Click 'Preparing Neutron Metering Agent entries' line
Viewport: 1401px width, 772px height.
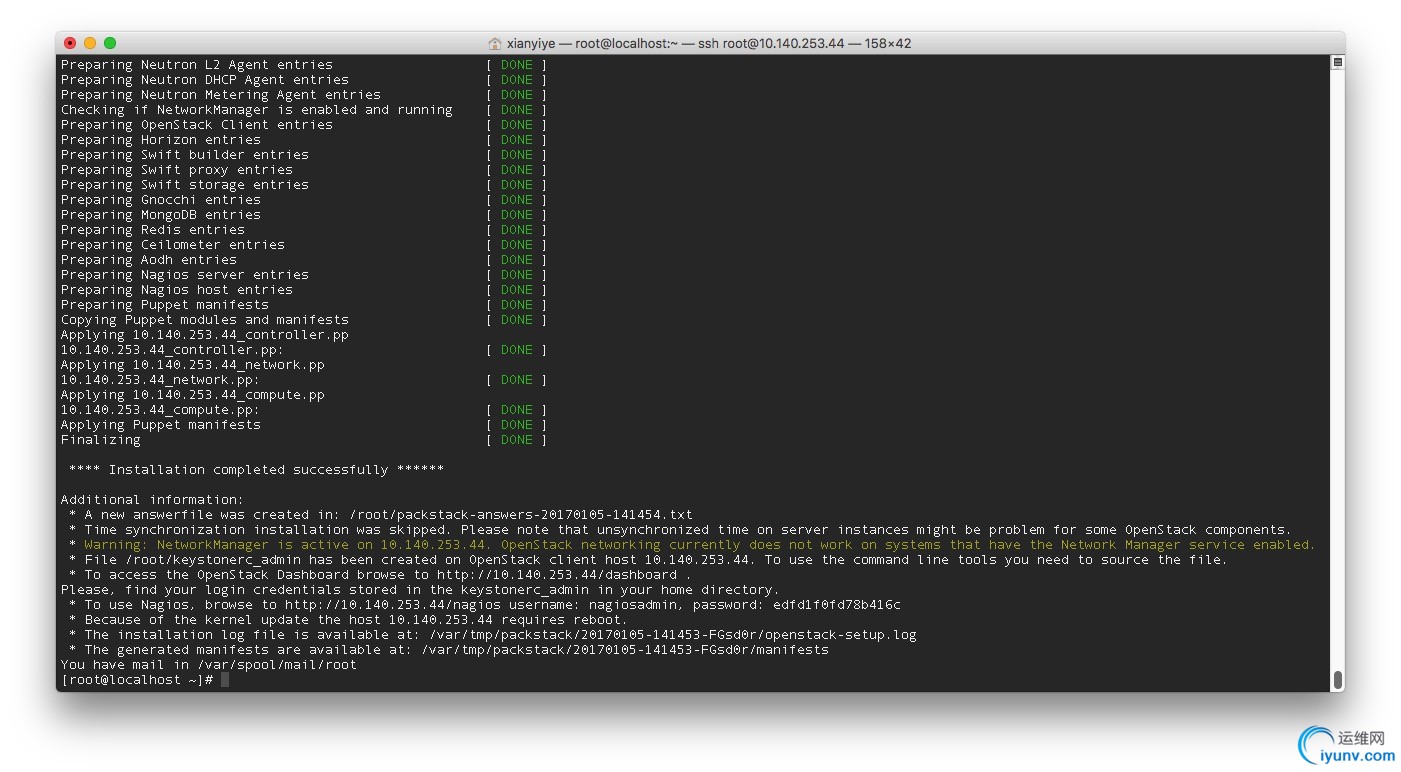click(x=221, y=95)
